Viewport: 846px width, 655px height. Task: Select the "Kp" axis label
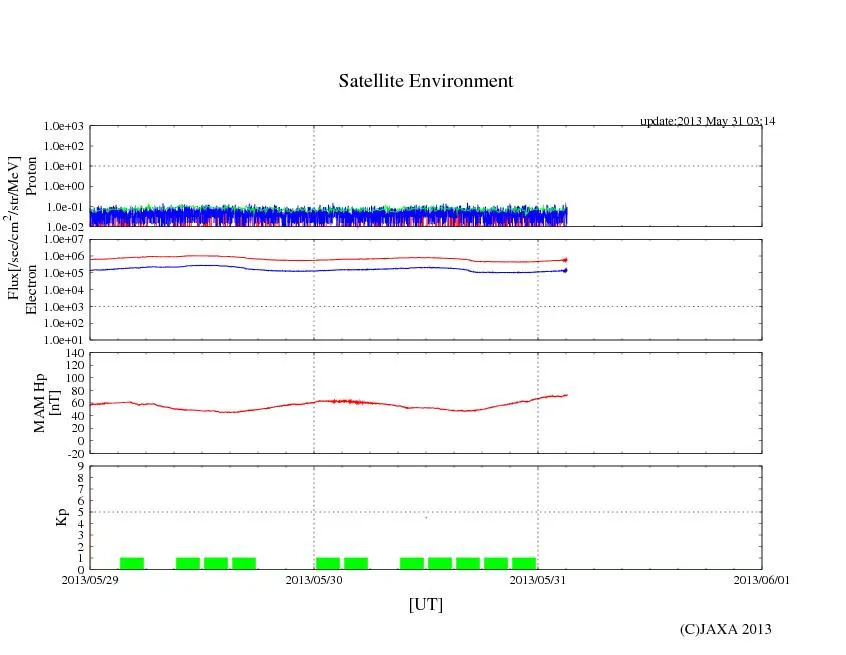62,517
